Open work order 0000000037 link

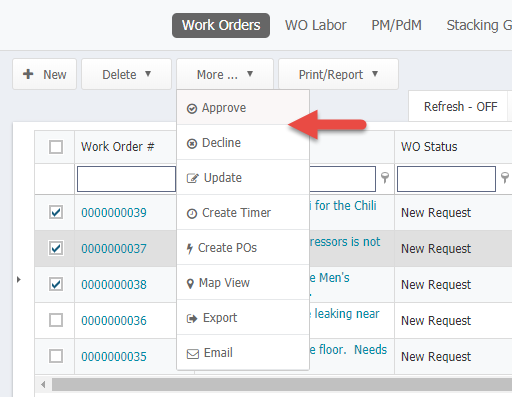click(114, 249)
